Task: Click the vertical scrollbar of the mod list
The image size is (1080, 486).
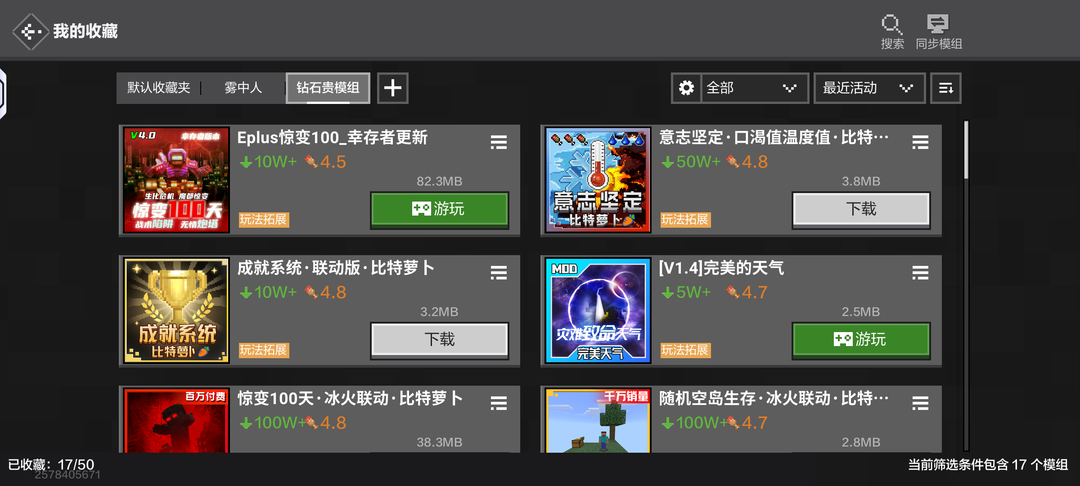Action: pos(966,286)
